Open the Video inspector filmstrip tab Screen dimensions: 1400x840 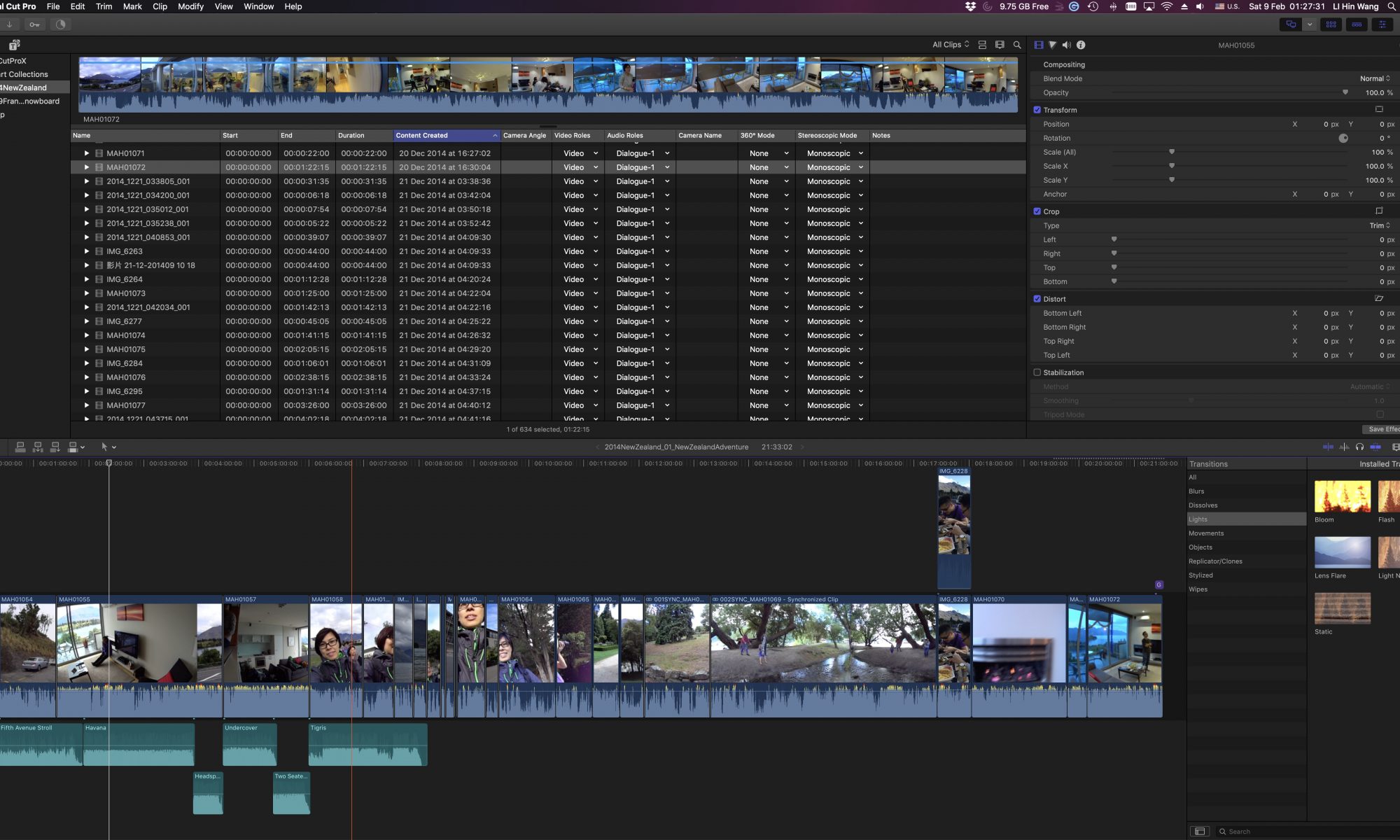click(1039, 45)
